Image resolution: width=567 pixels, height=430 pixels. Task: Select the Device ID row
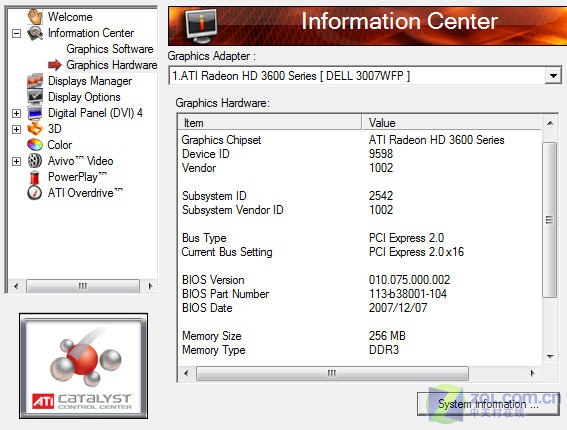[x=360, y=154]
